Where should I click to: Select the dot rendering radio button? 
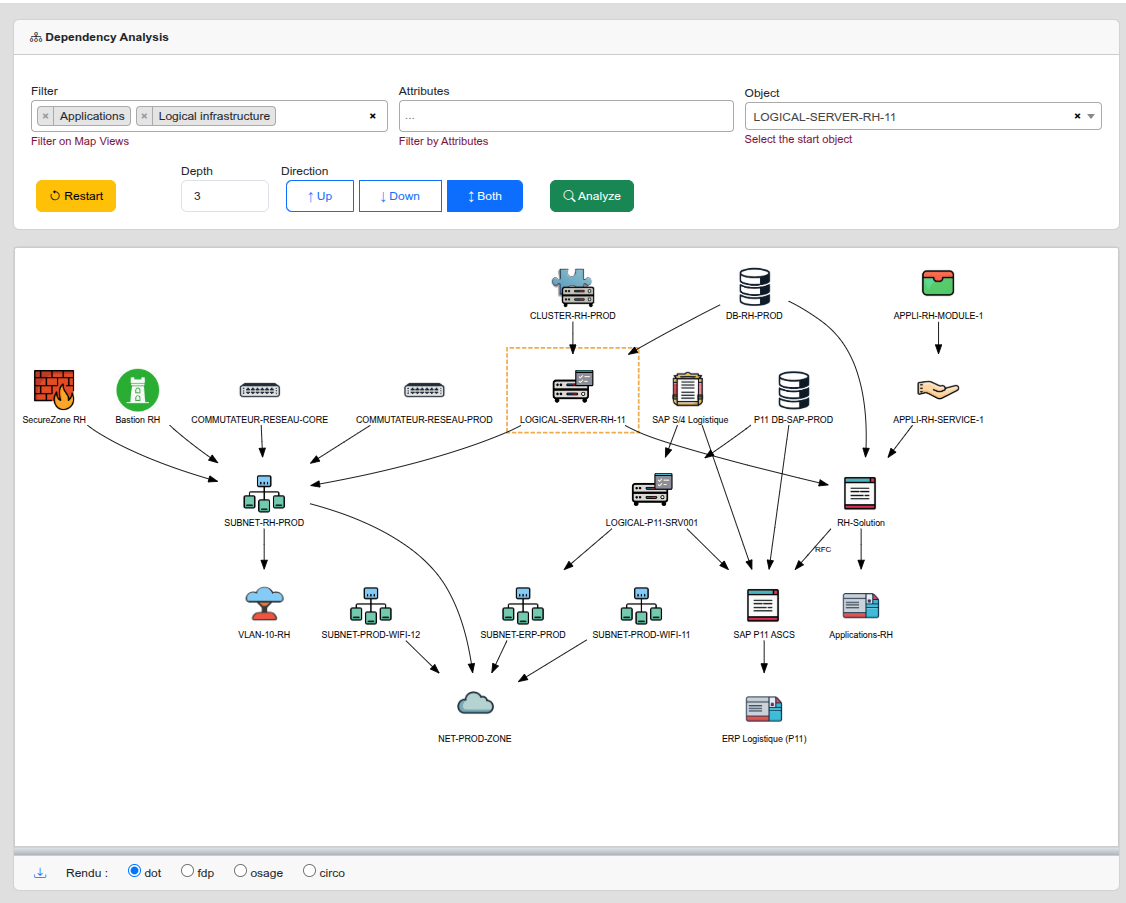click(x=135, y=871)
